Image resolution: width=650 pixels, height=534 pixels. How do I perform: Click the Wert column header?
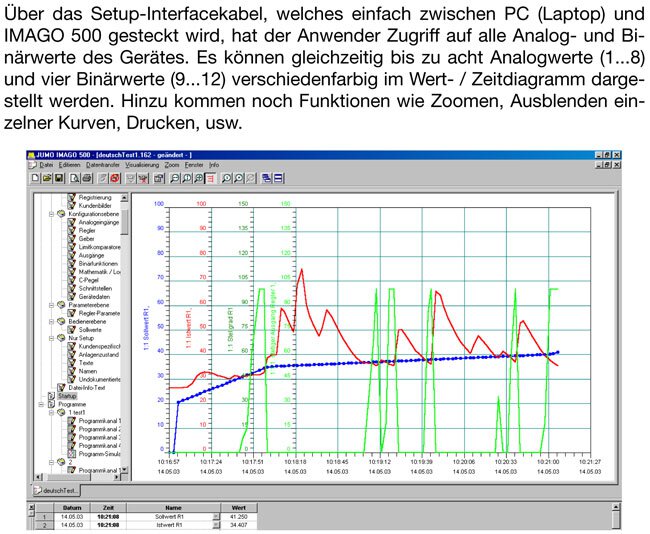tap(238, 507)
